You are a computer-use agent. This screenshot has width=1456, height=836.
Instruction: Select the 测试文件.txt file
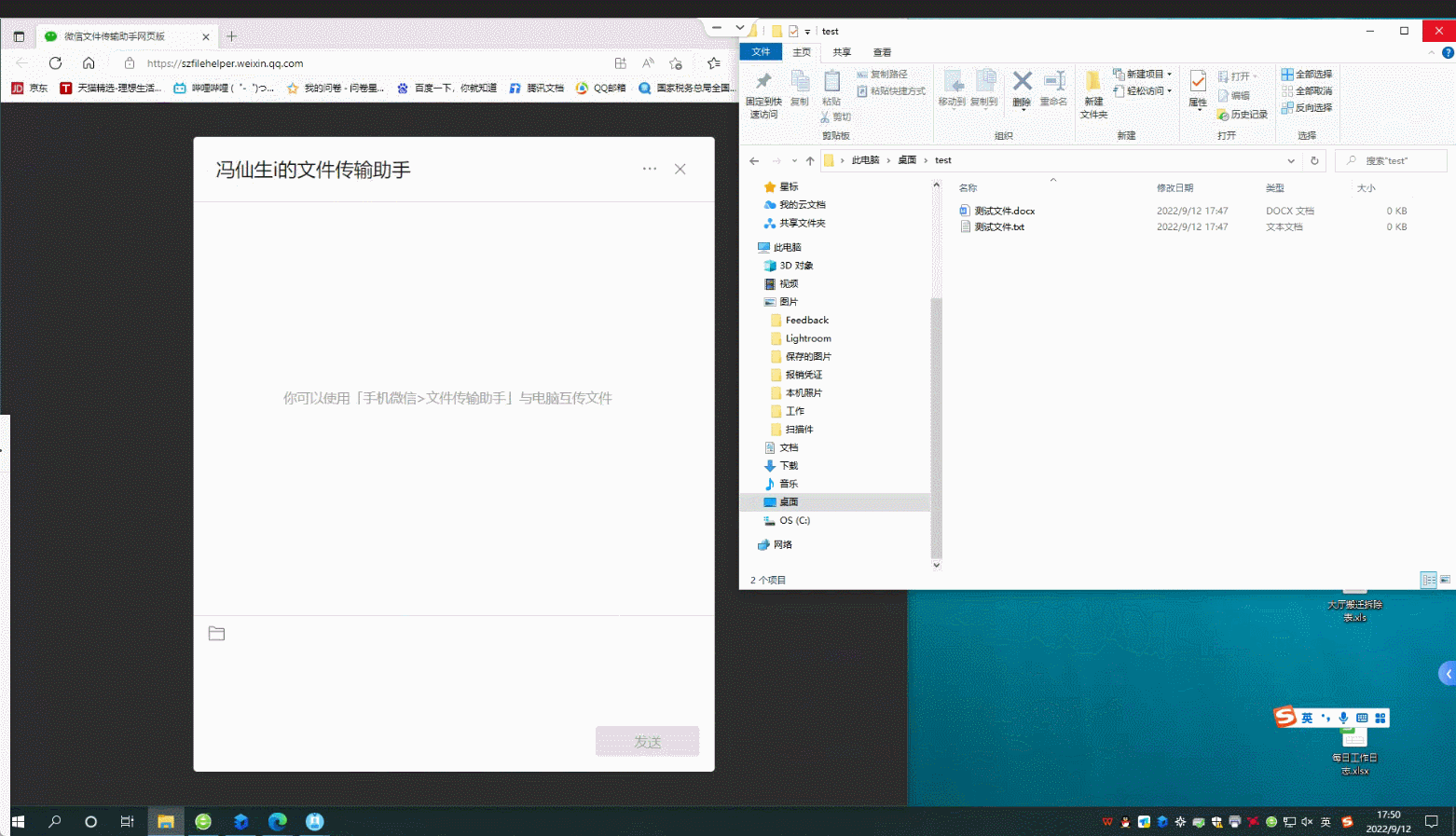[x=992, y=226]
